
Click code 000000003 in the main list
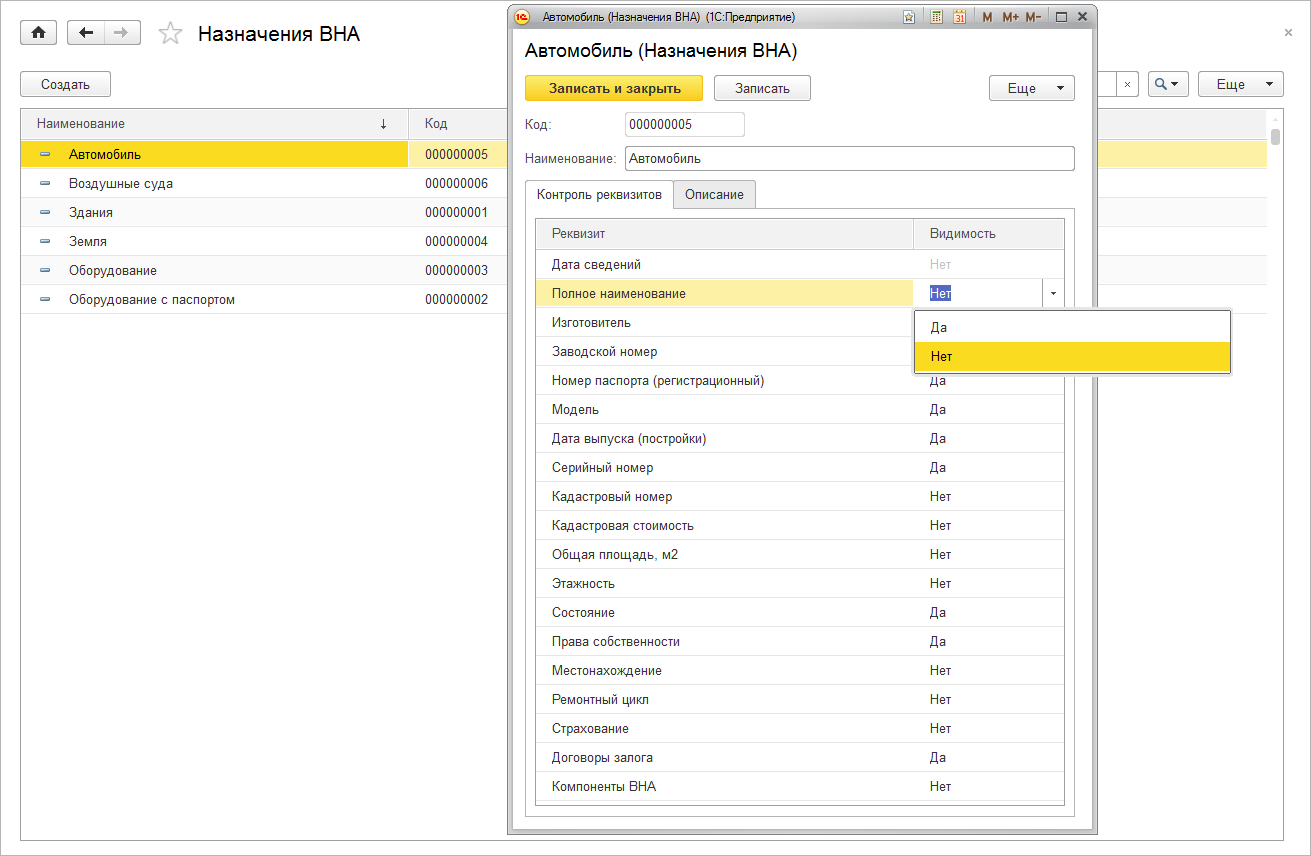(x=456, y=270)
